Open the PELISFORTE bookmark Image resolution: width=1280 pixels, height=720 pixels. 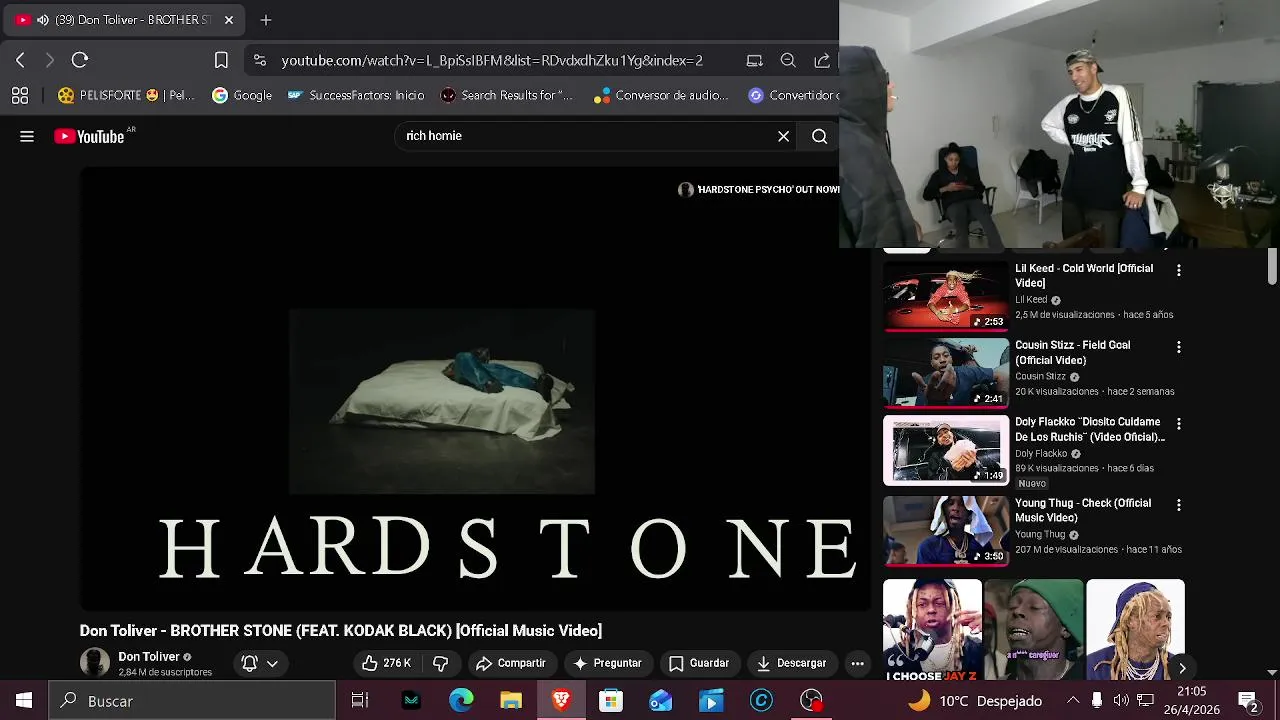pyautogui.click(x=126, y=95)
